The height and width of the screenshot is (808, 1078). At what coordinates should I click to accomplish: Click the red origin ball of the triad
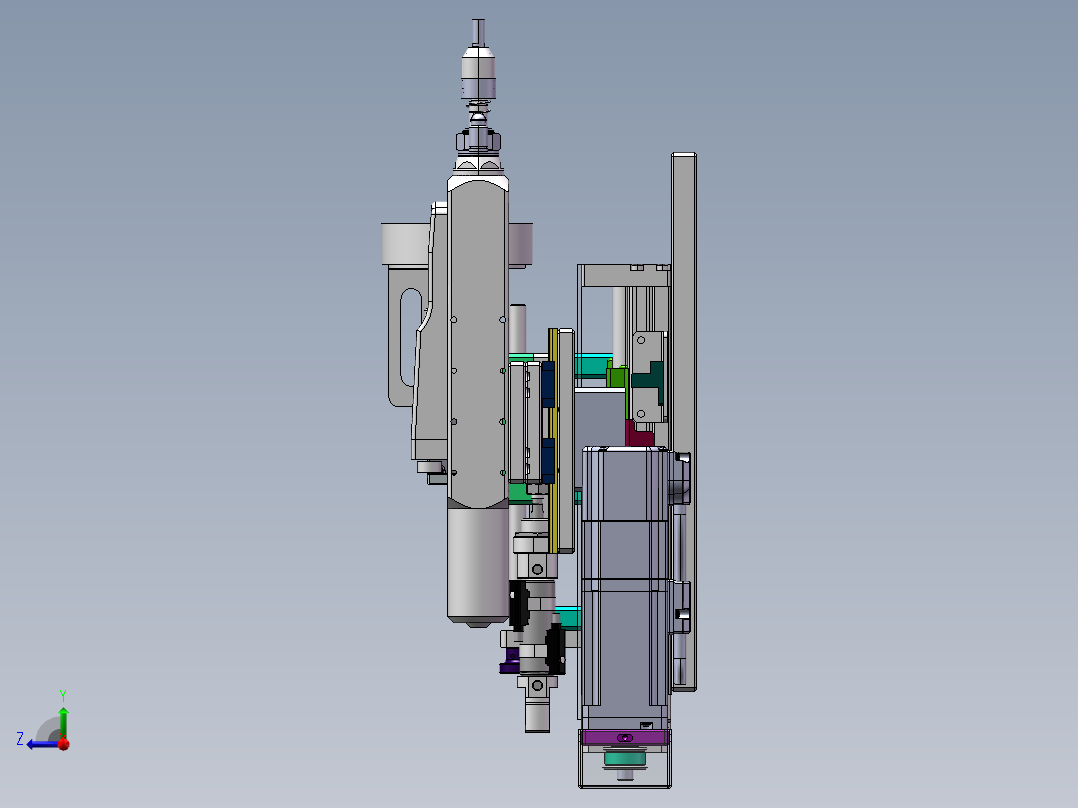[x=64, y=744]
